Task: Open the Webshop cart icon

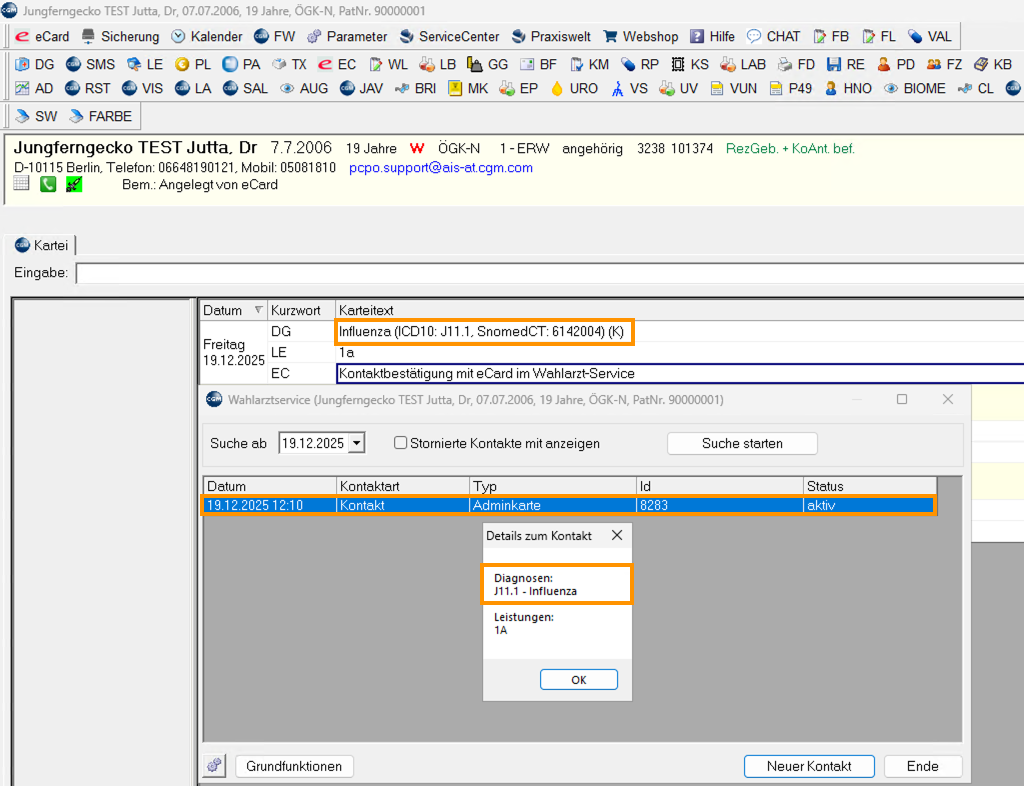Action: pos(610,36)
